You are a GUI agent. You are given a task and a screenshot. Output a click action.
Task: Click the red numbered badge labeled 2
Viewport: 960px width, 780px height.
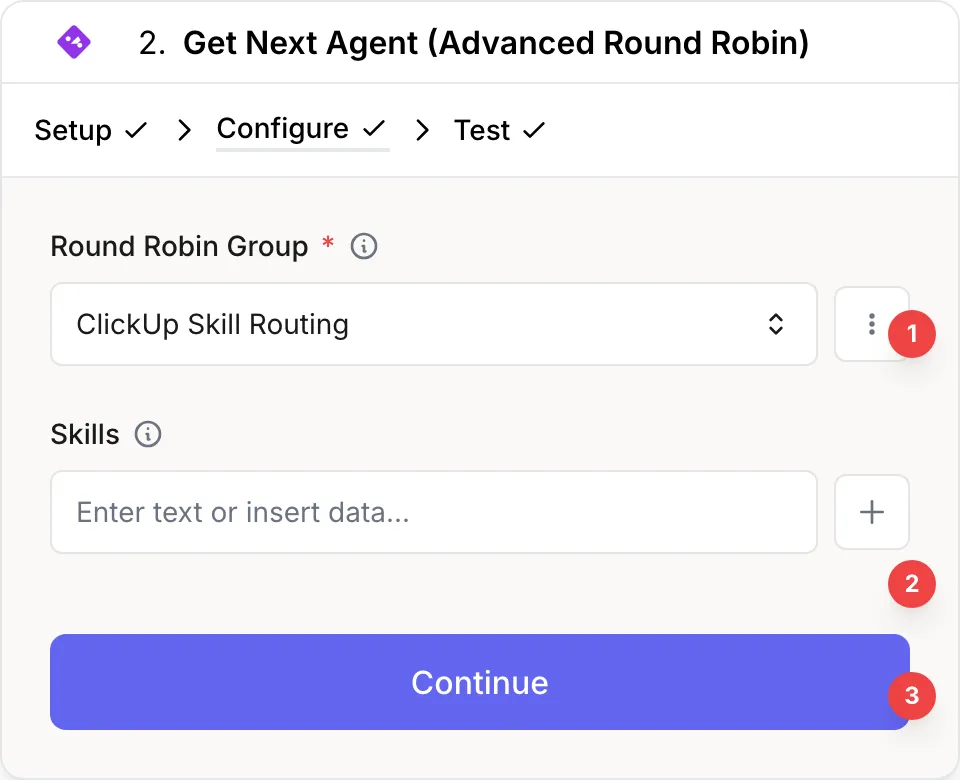(x=911, y=584)
